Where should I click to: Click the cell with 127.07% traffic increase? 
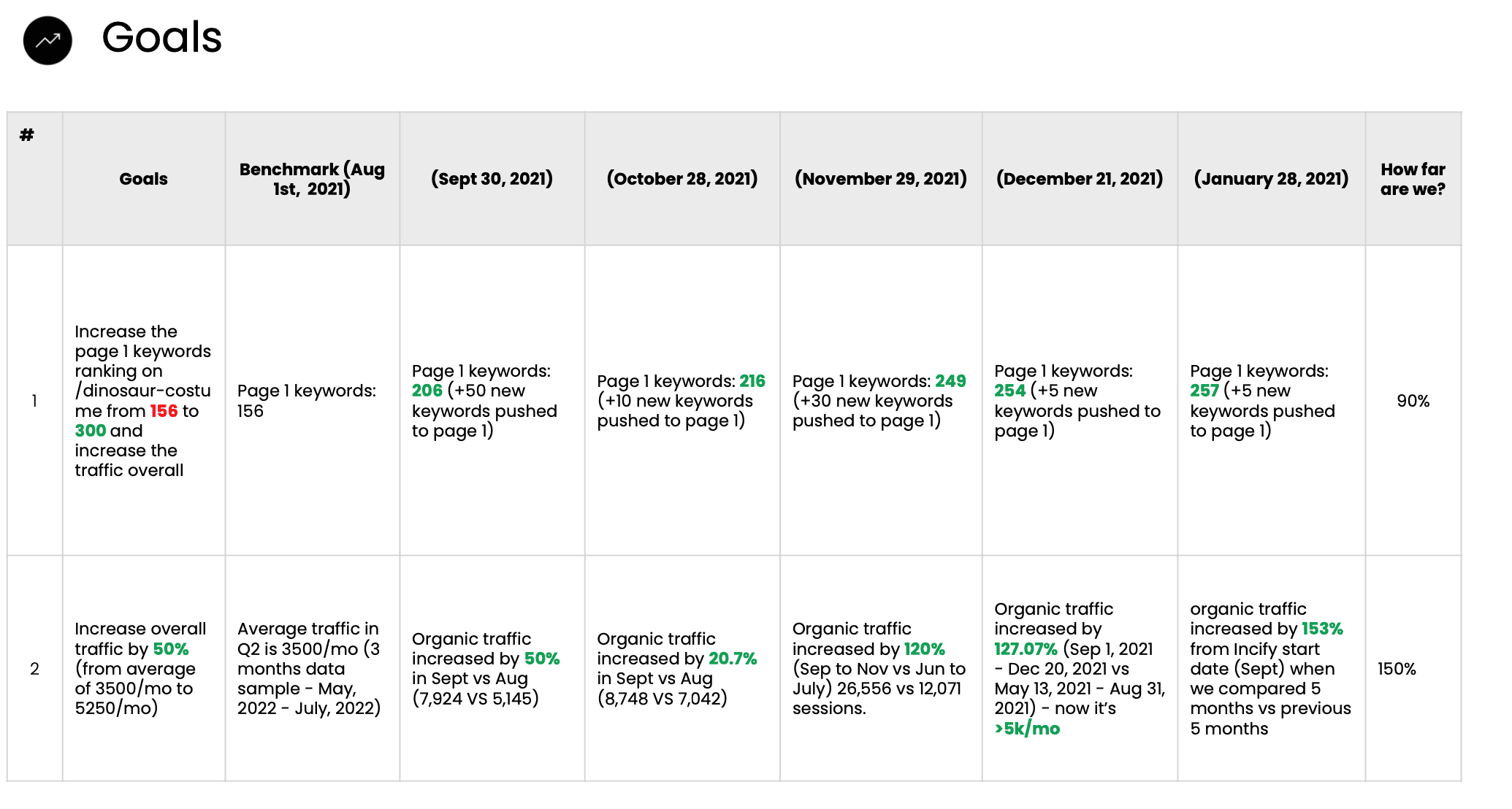[1079, 668]
